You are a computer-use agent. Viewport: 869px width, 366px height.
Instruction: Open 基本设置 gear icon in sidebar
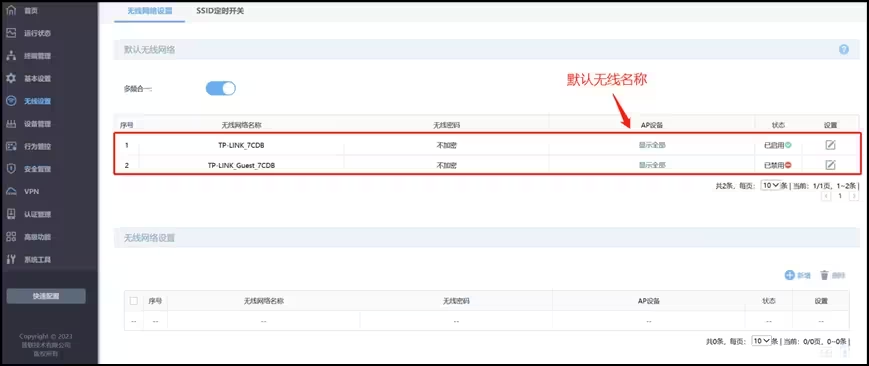point(11,78)
